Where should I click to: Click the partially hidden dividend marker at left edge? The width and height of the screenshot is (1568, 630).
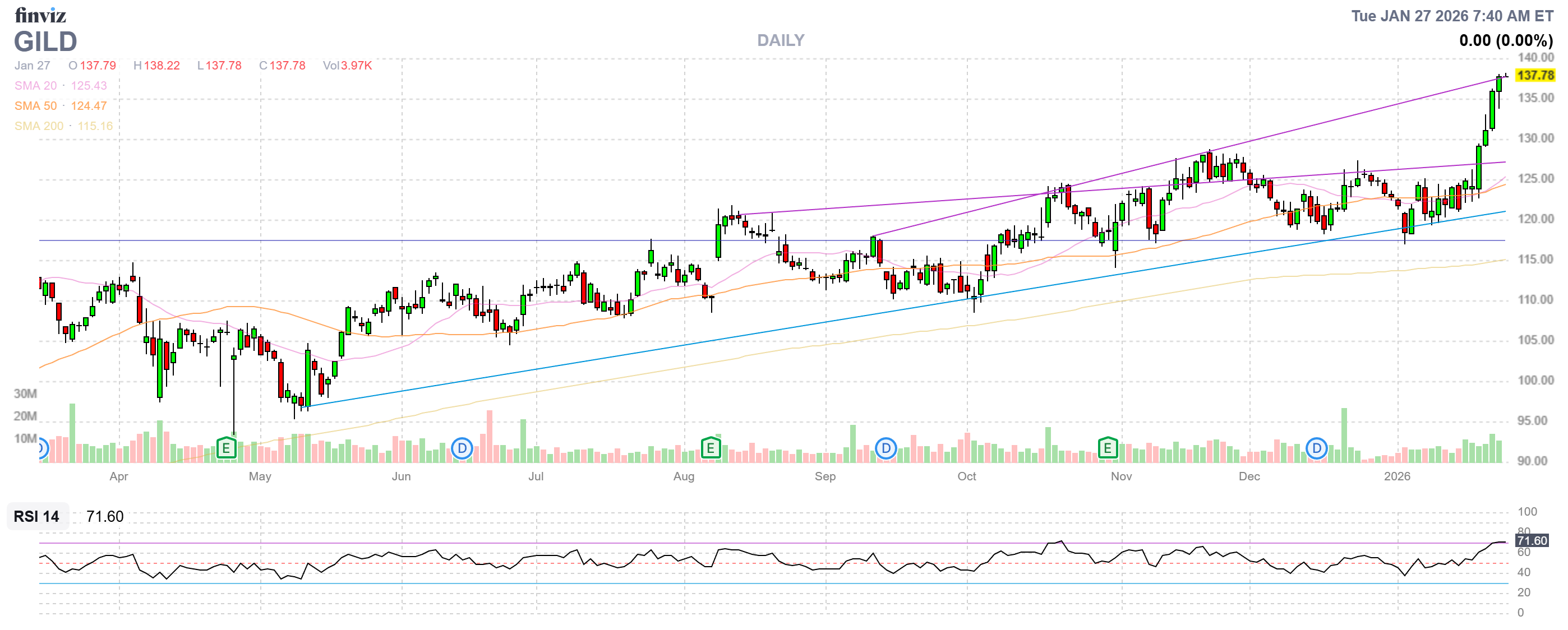[x=42, y=449]
